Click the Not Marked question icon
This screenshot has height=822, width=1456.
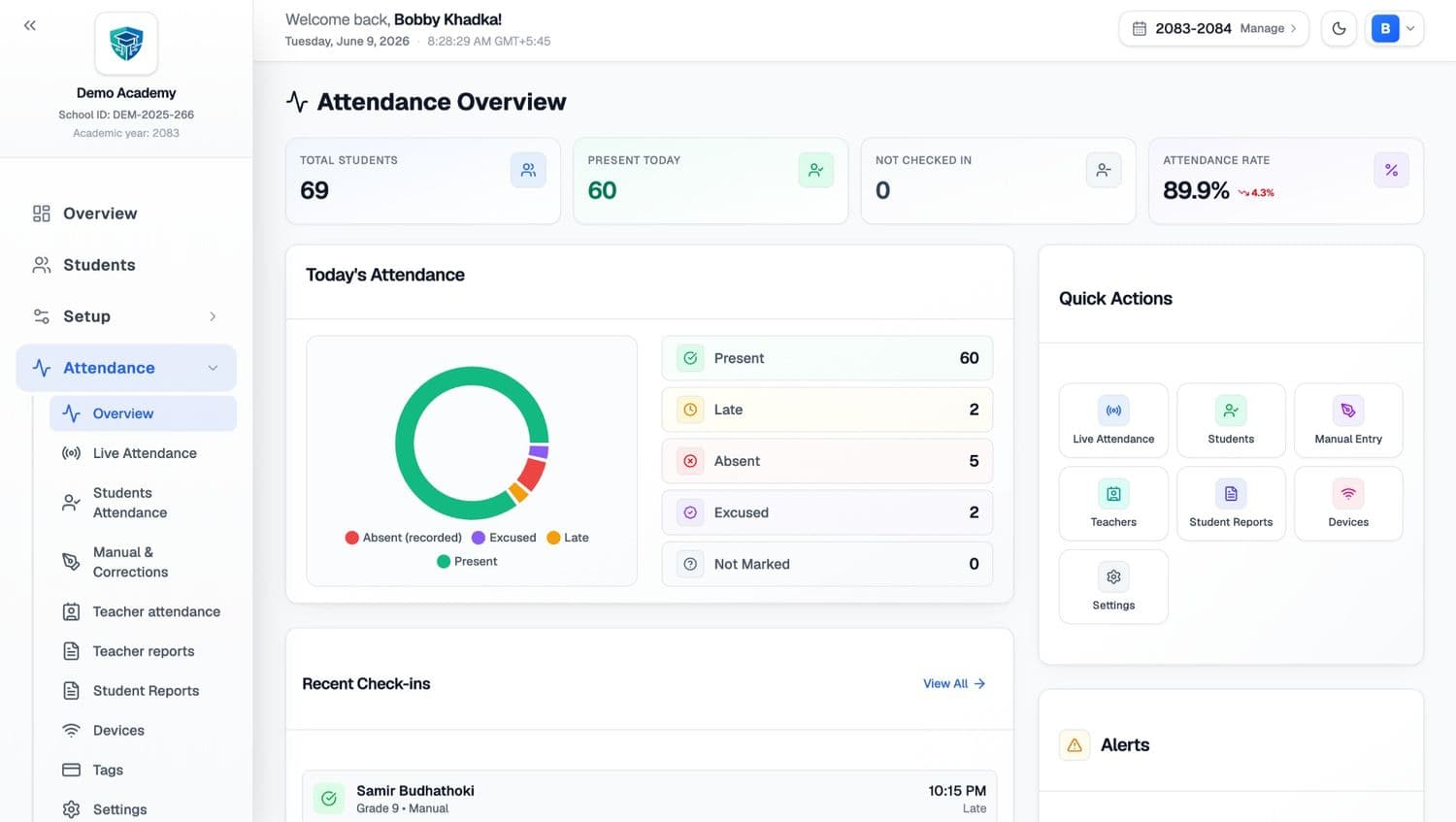[690, 564]
